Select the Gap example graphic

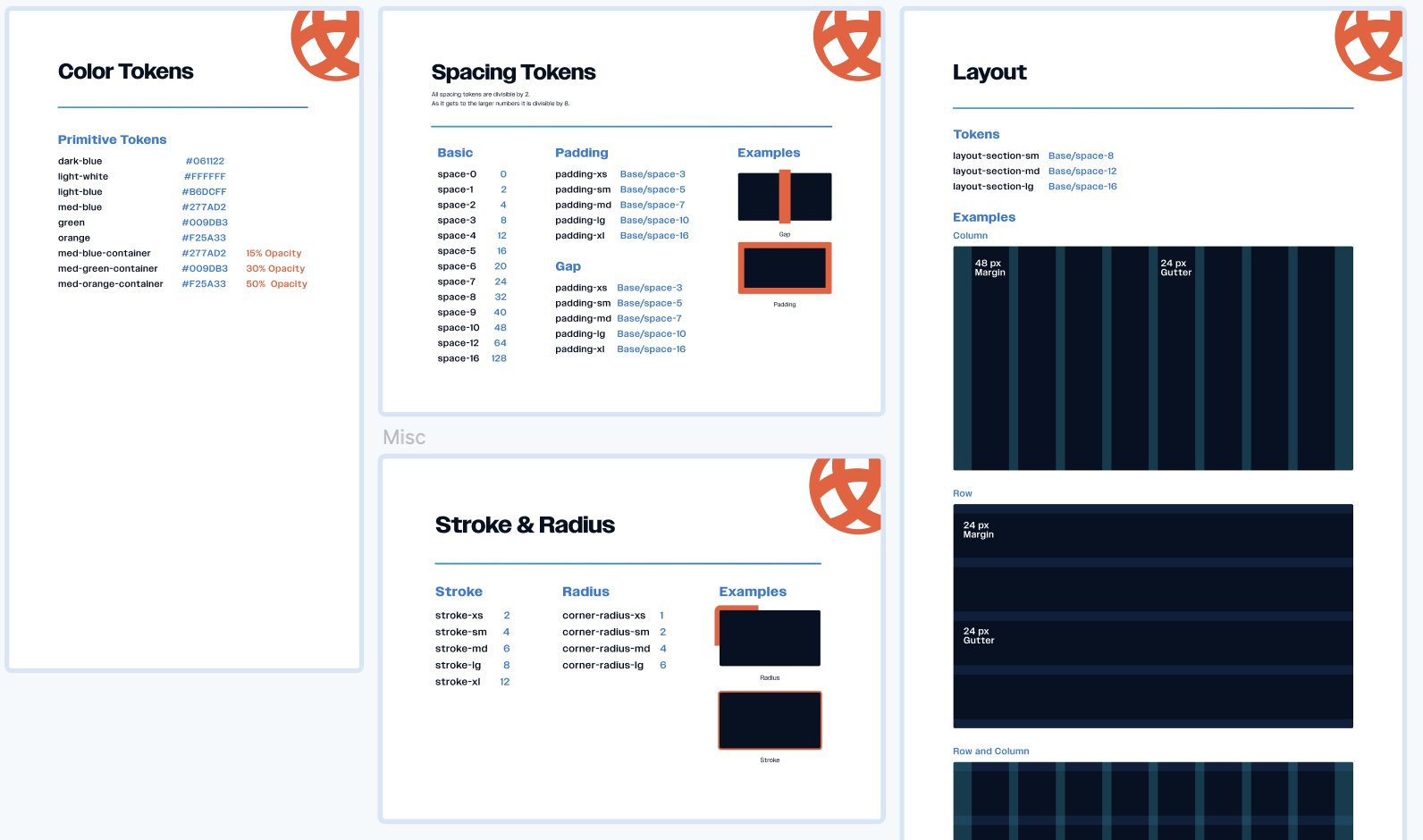coord(784,197)
